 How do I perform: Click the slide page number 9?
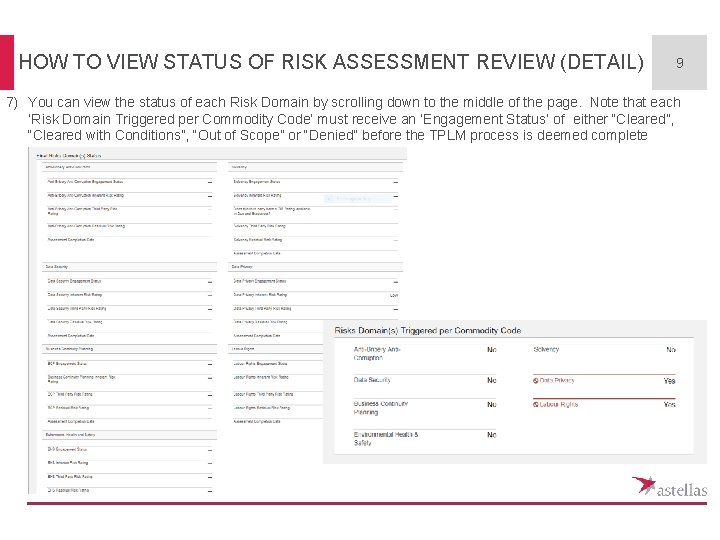tap(679, 62)
